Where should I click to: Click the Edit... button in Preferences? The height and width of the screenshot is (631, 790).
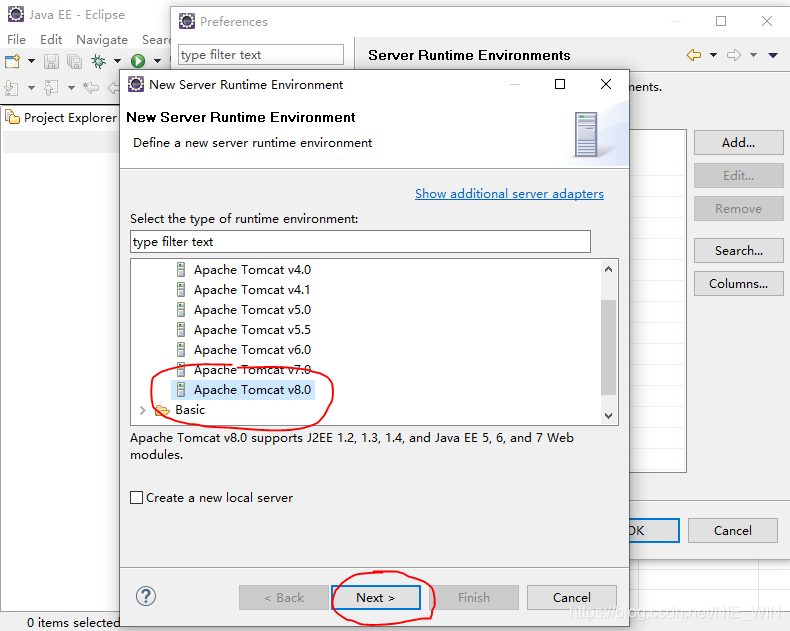point(739,175)
